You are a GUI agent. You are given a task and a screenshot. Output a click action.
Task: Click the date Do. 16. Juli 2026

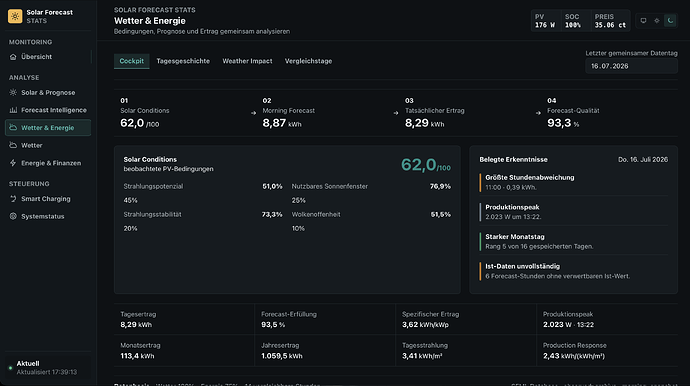coord(643,159)
